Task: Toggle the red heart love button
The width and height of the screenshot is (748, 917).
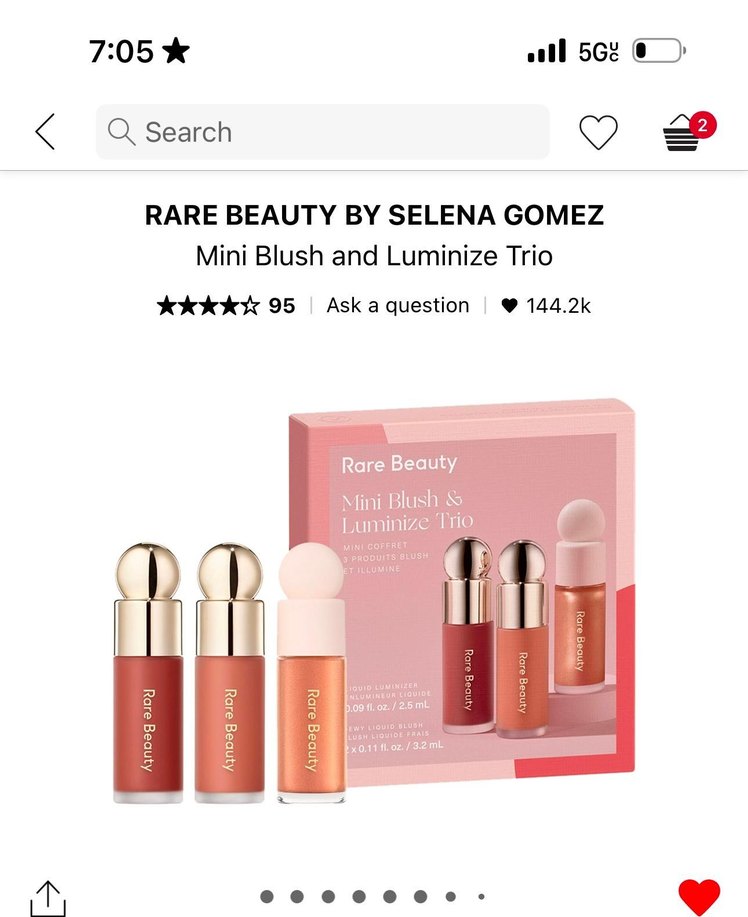Action: point(699,897)
